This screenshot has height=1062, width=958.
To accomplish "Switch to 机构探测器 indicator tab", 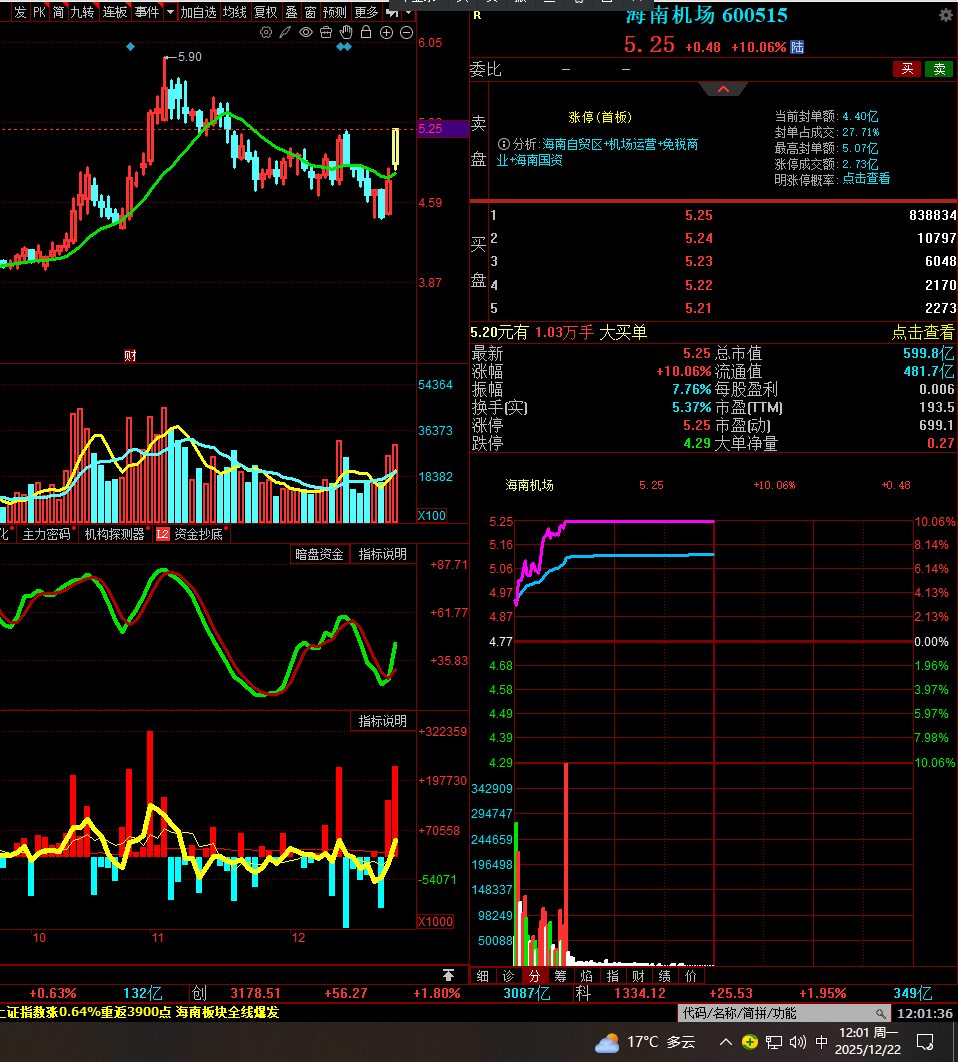I will click(x=114, y=534).
